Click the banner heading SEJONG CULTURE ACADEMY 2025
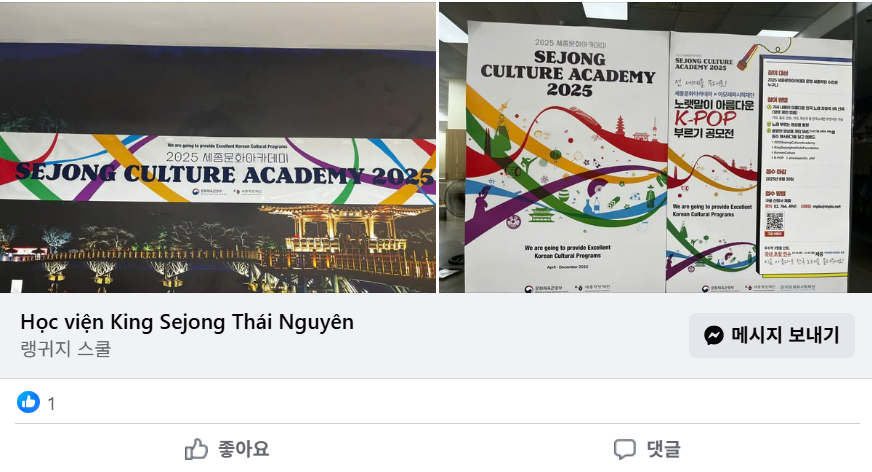The height and width of the screenshot is (472, 872). (224, 175)
